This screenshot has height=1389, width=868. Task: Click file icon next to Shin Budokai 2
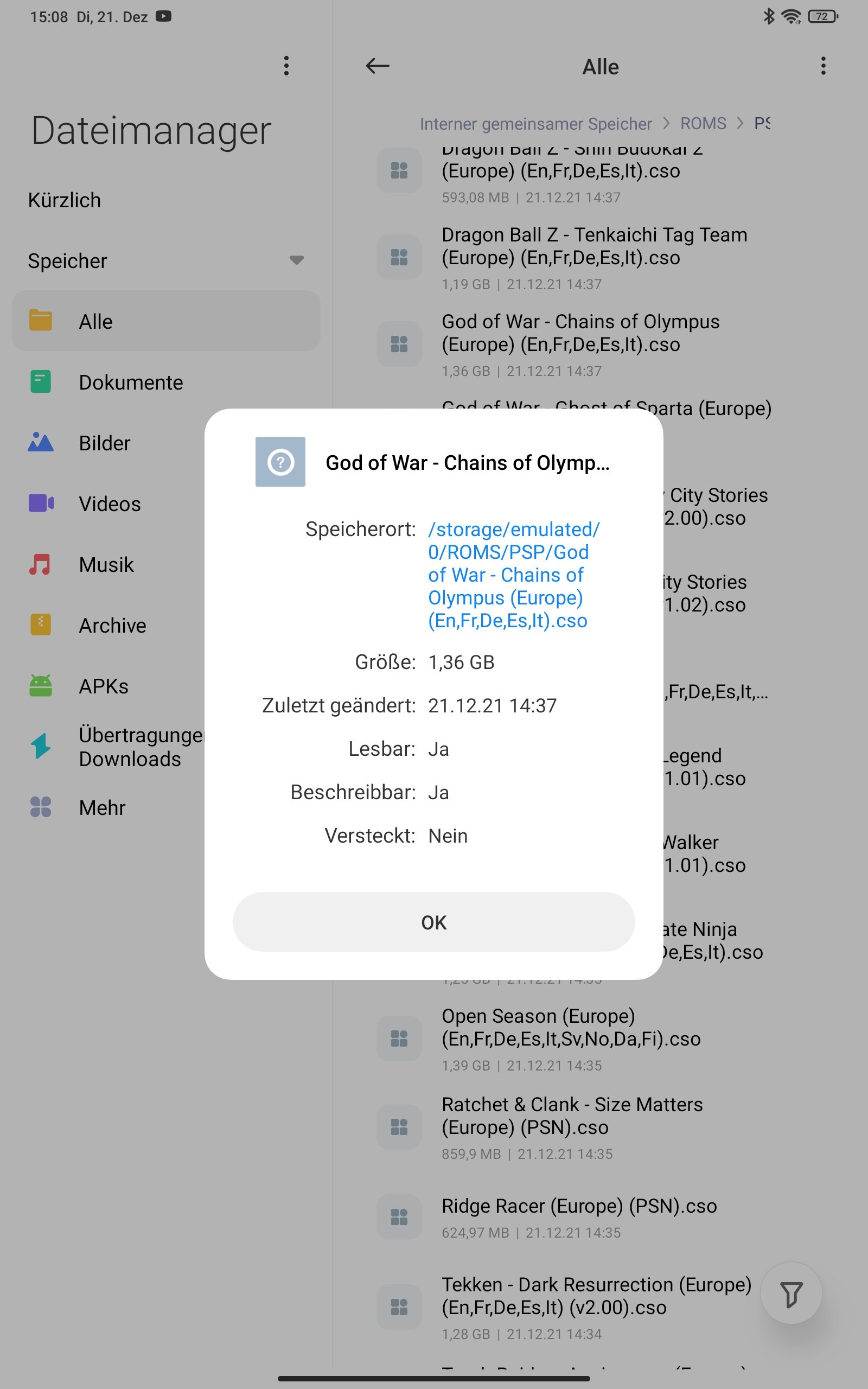point(399,170)
